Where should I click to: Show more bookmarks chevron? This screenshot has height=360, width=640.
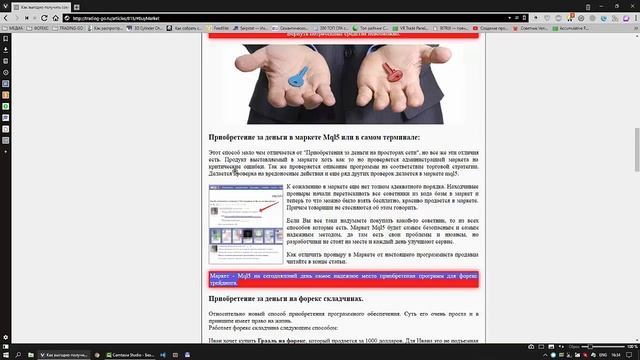pos(636,28)
